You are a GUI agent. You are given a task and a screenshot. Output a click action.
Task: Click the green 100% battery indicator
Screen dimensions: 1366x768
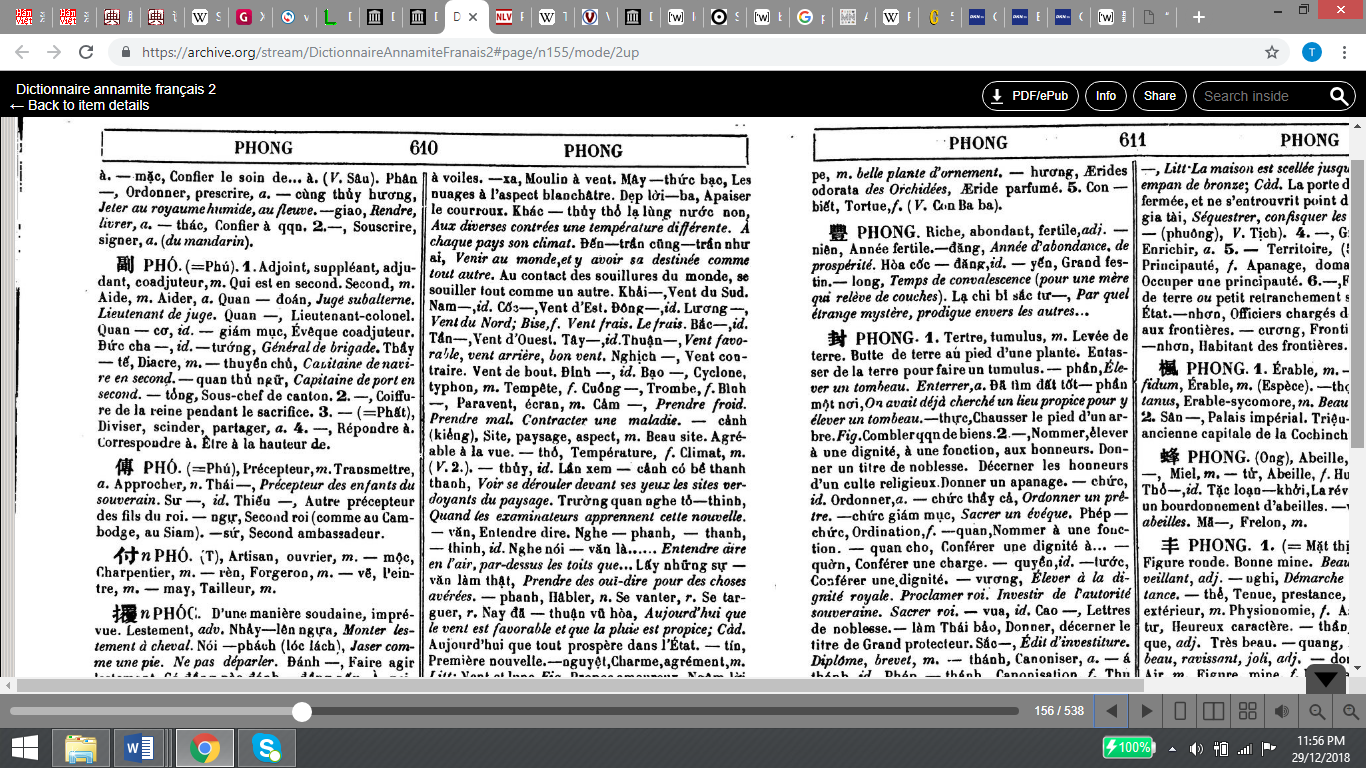pyautogui.click(x=1127, y=747)
